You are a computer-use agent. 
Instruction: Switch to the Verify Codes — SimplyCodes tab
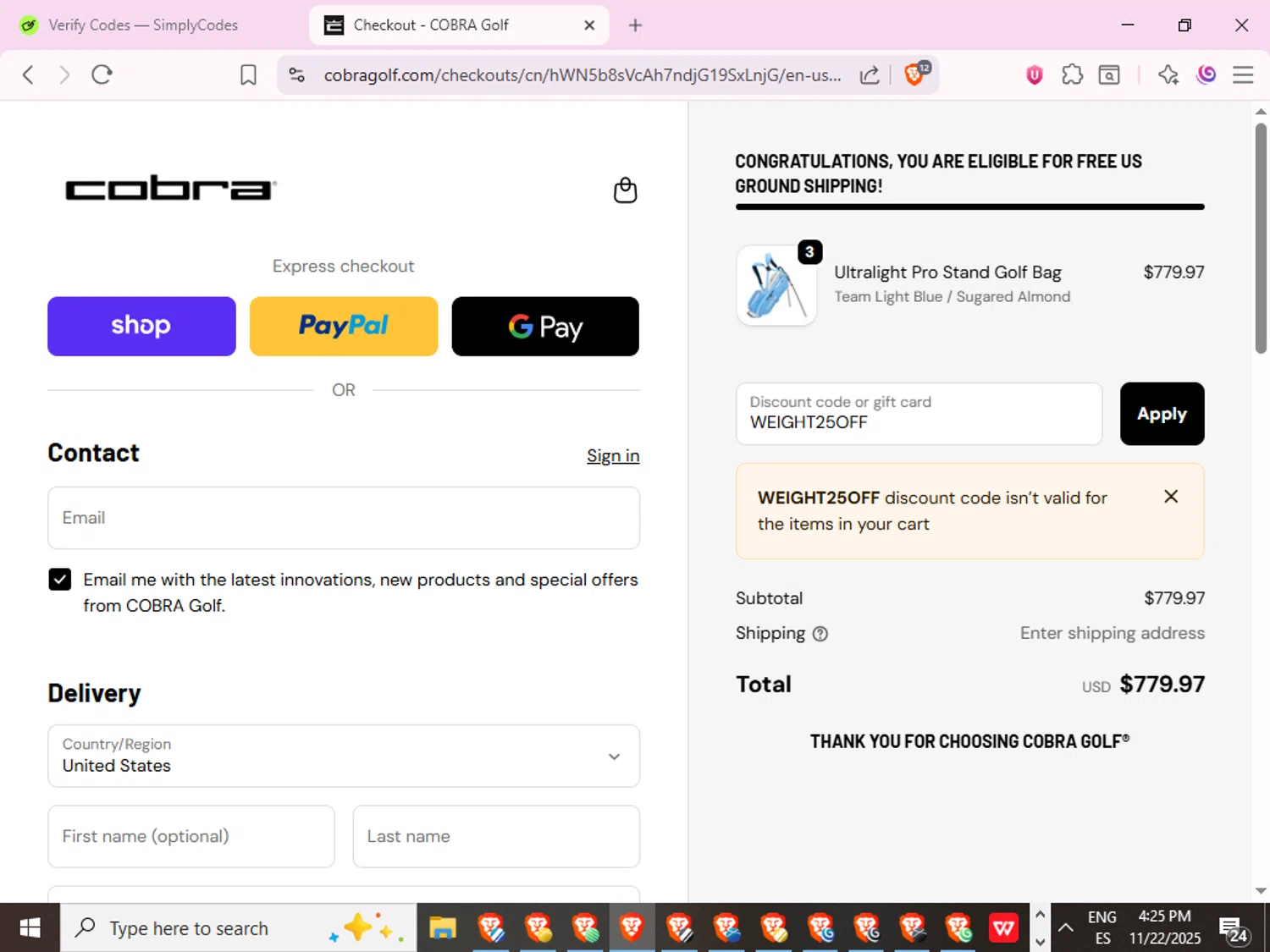point(142,25)
